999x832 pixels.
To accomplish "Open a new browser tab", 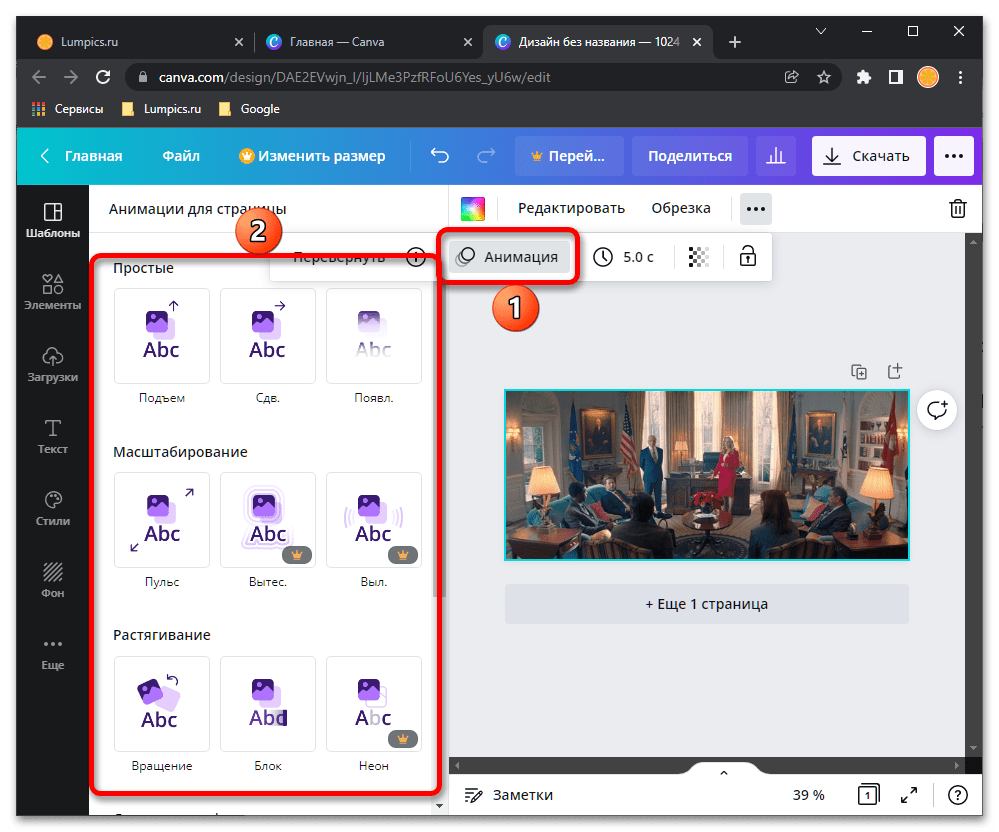I will 735,42.
